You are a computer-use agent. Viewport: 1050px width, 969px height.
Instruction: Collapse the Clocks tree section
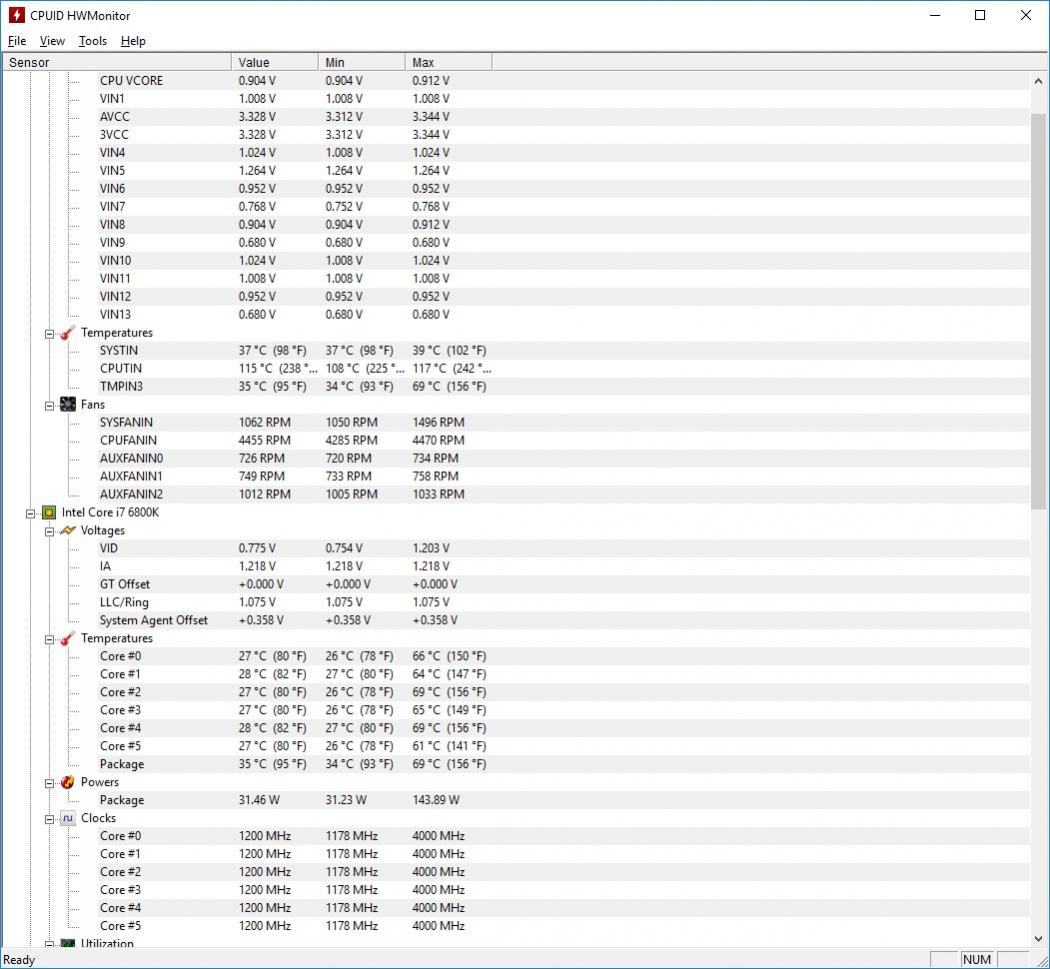(x=49, y=820)
